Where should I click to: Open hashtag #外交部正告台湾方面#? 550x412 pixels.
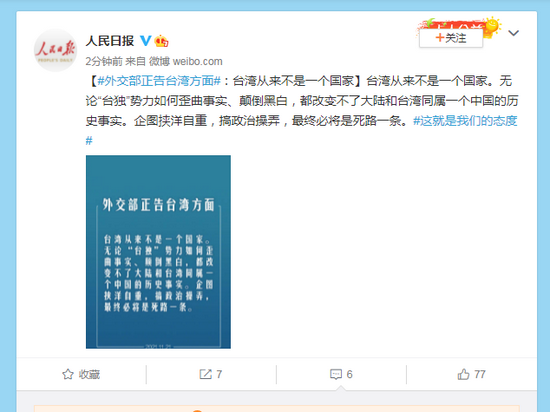[159, 81]
